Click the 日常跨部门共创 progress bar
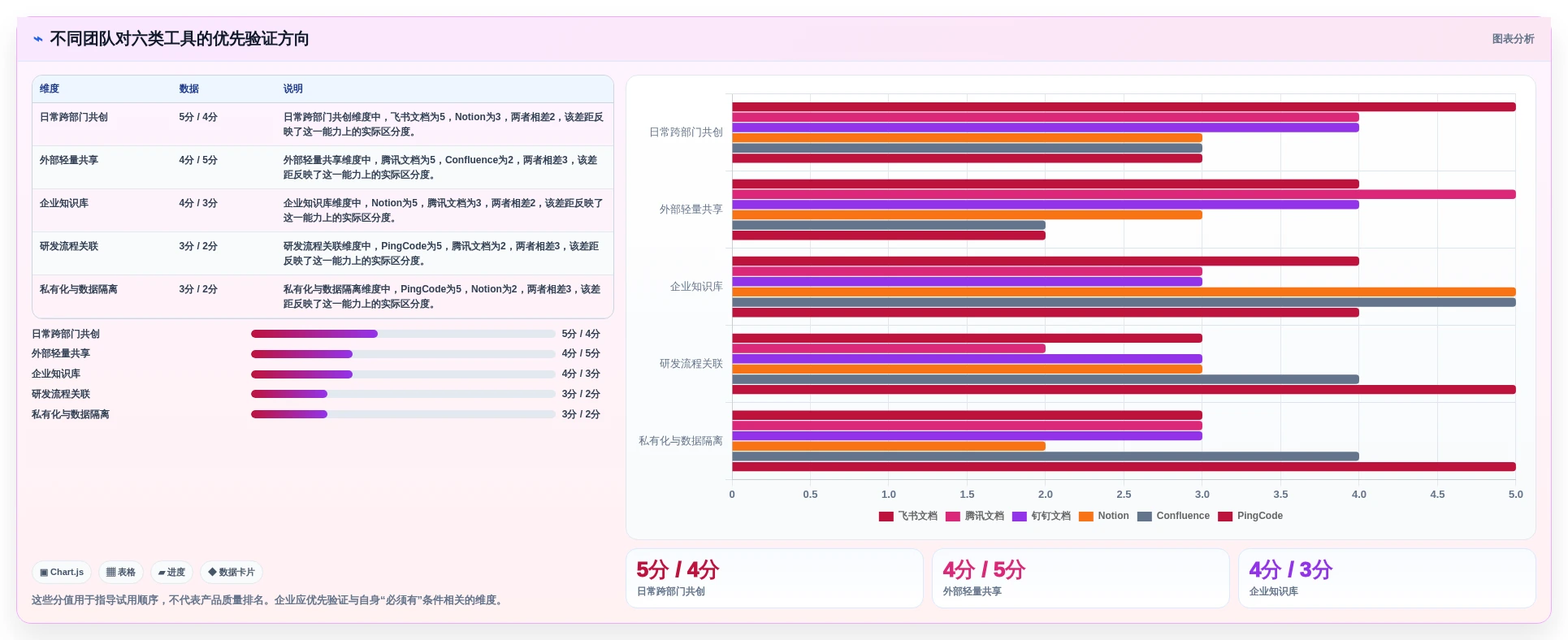The height and width of the screenshot is (640, 1568). [x=403, y=334]
